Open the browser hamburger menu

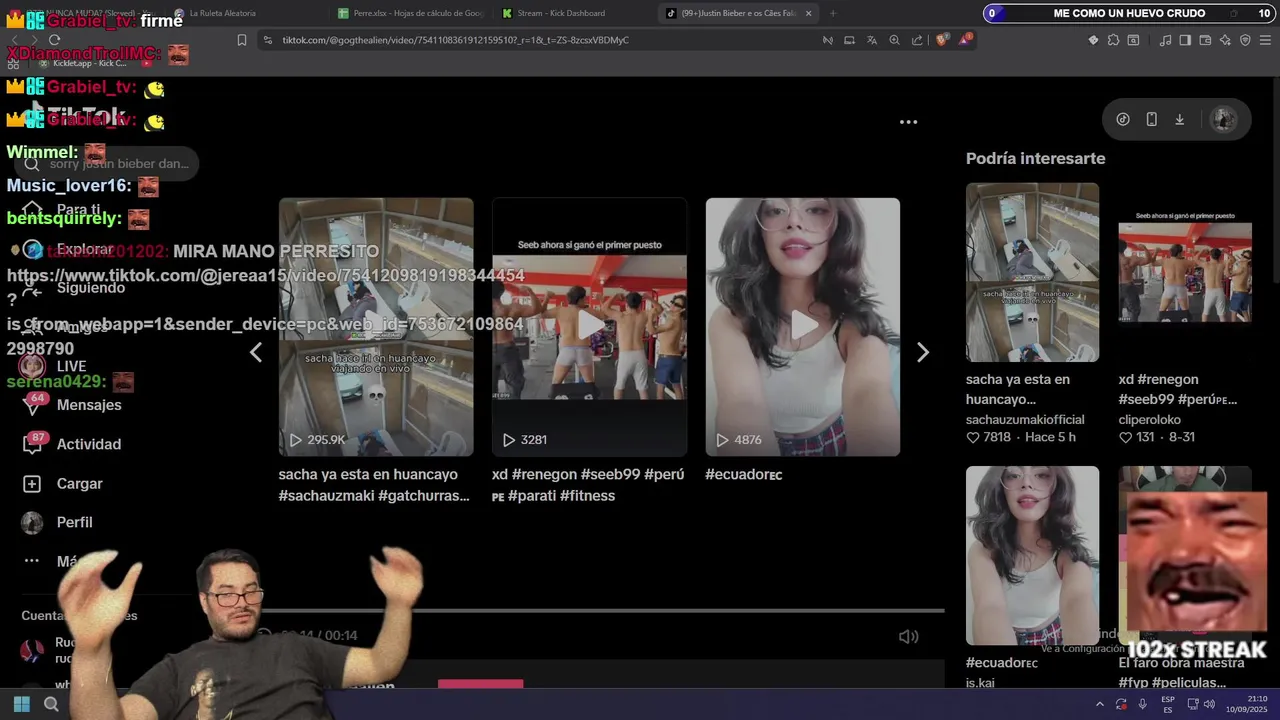coord(1265,40)
